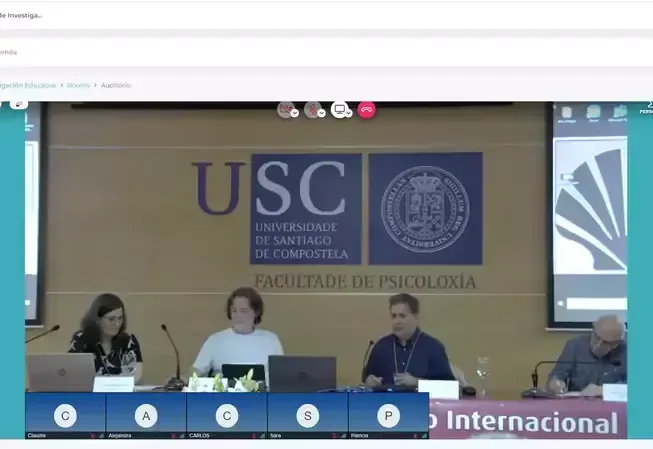This screenshot has height=449, width=653.
Task: Click the picture-in-picture icon at video top-left
Action: [18, 104]
